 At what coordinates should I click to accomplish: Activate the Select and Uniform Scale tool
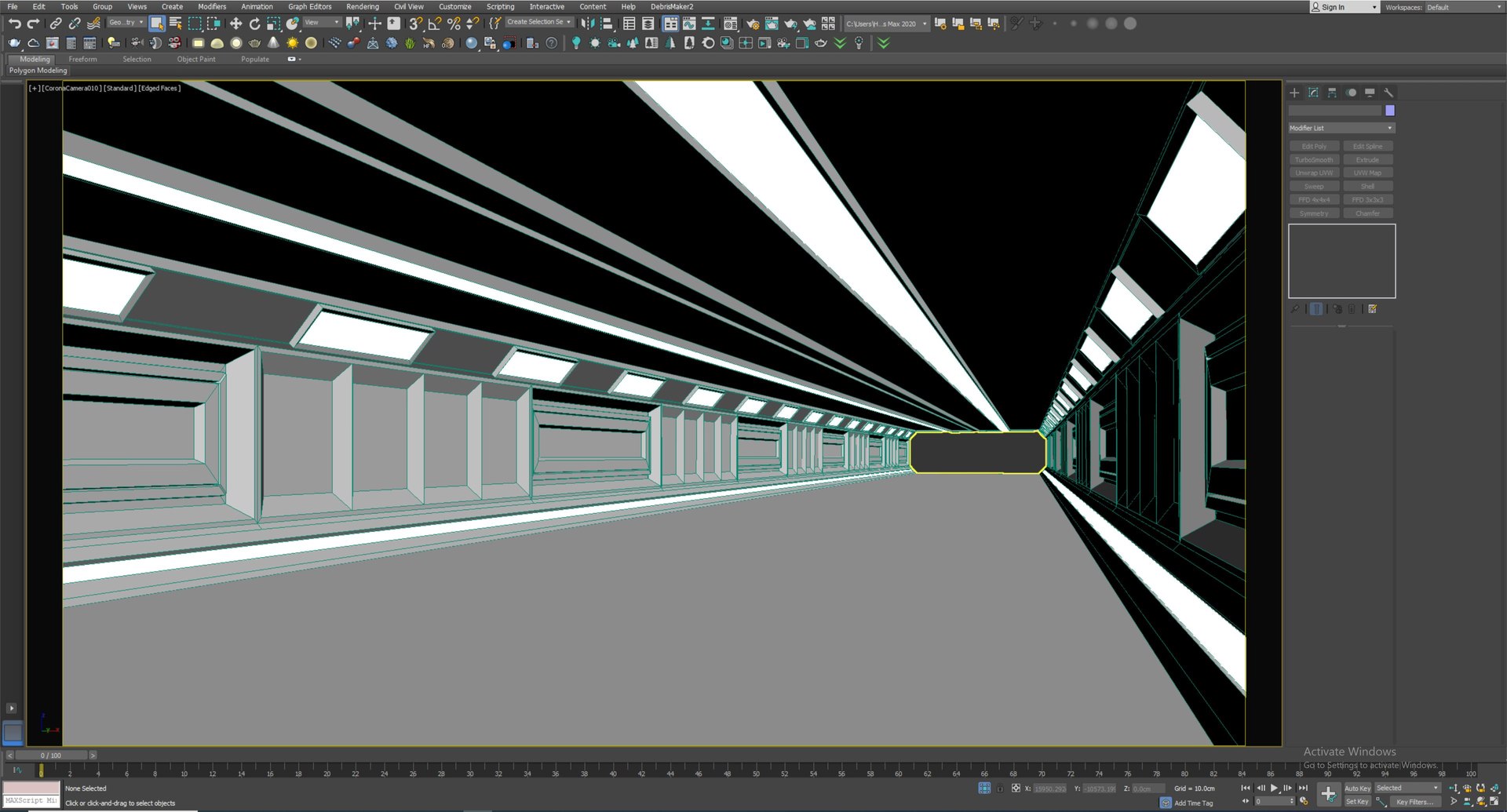(273, 24)
